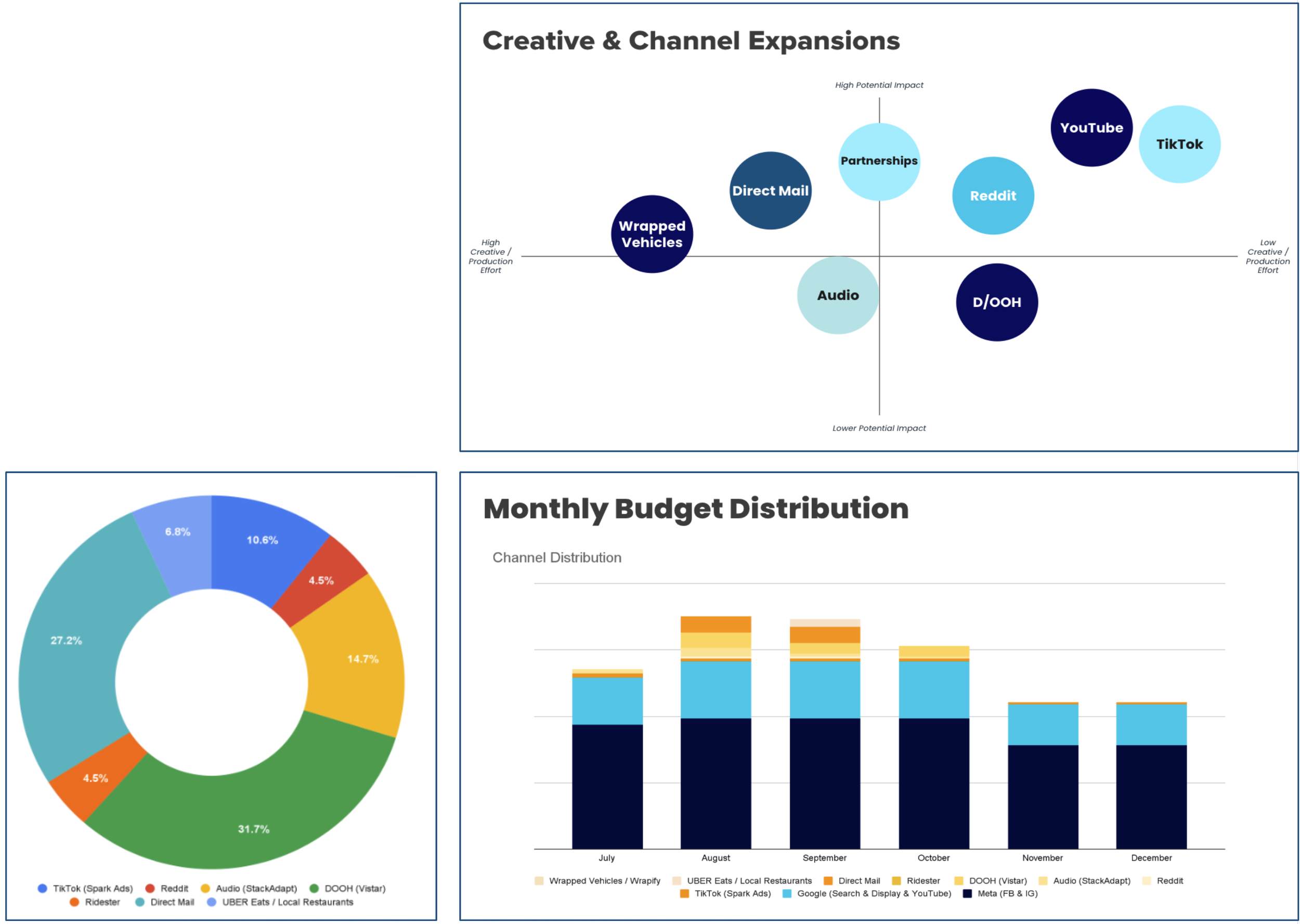Click the Creative & Channel Expansions title

[691, 41]
